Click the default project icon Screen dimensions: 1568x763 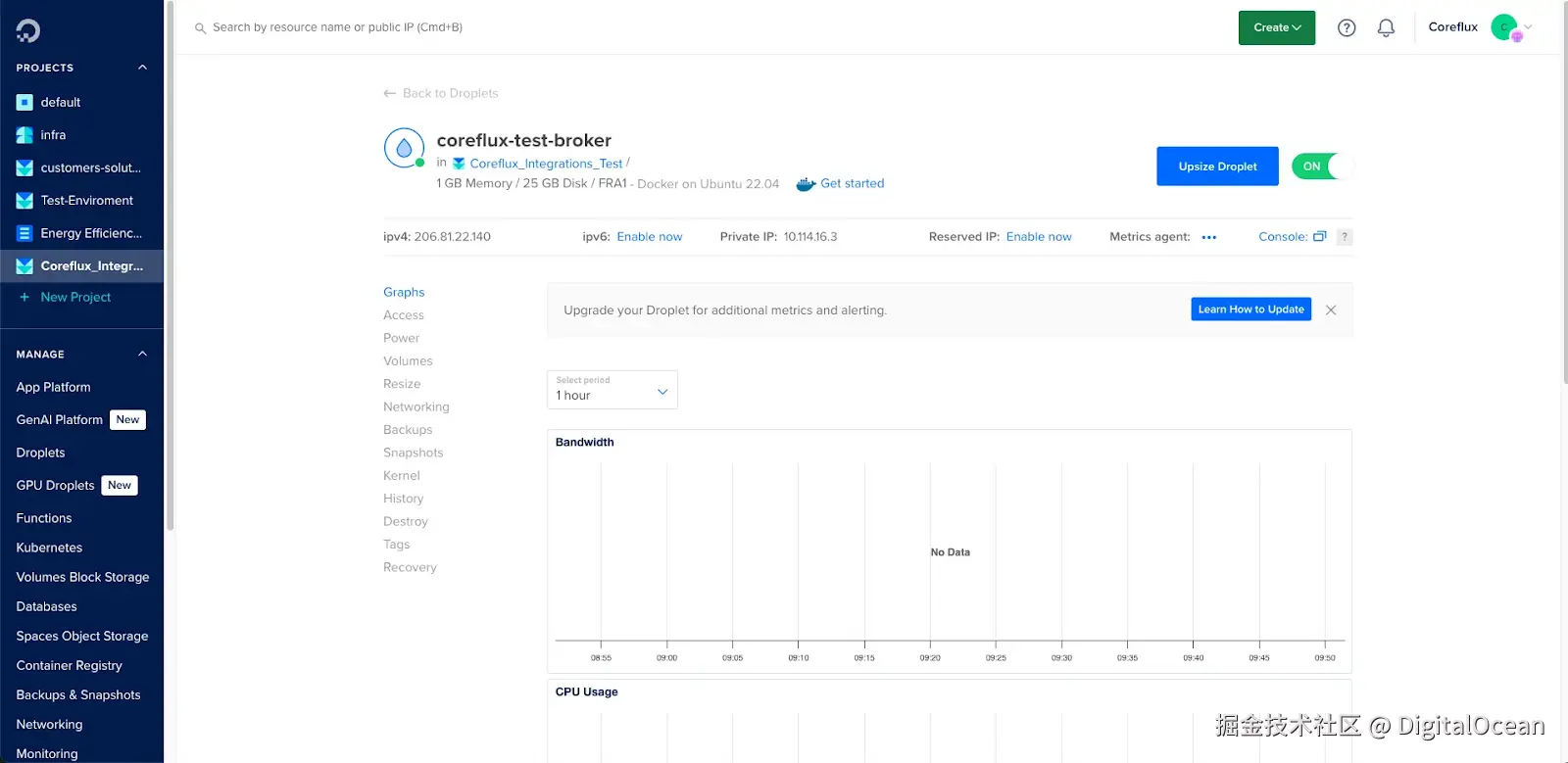(x=24, y=102)
